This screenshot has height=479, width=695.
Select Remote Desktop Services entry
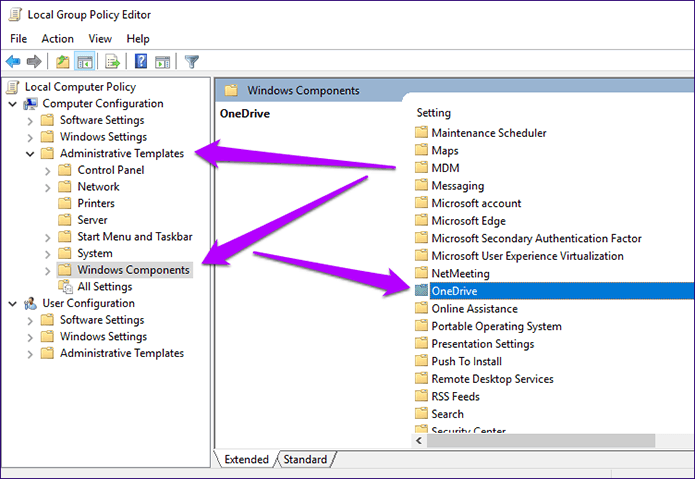pos(492,379)
